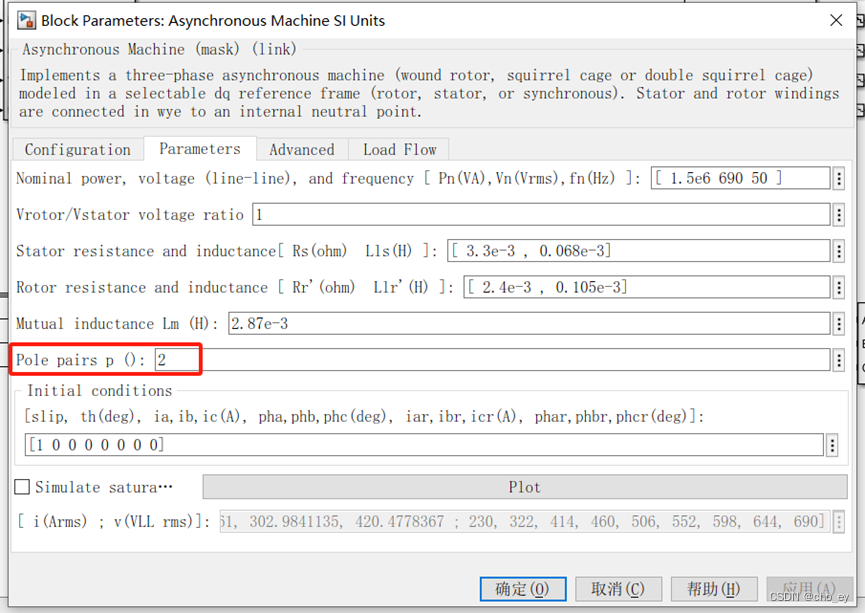The width and height of the screenshot is (865, 613).
Task: Open the initial conditions field options icon
Action: [x=833, y=445]
